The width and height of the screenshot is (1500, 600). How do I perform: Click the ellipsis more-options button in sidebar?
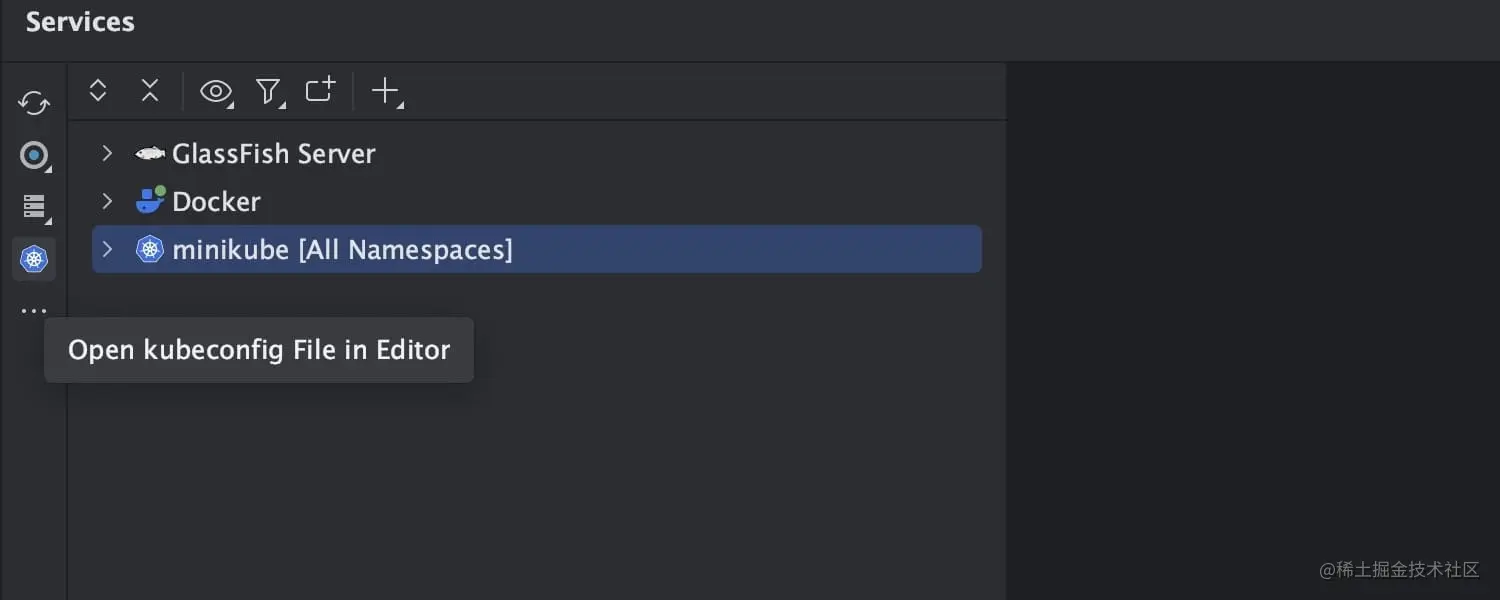point(33,310)
